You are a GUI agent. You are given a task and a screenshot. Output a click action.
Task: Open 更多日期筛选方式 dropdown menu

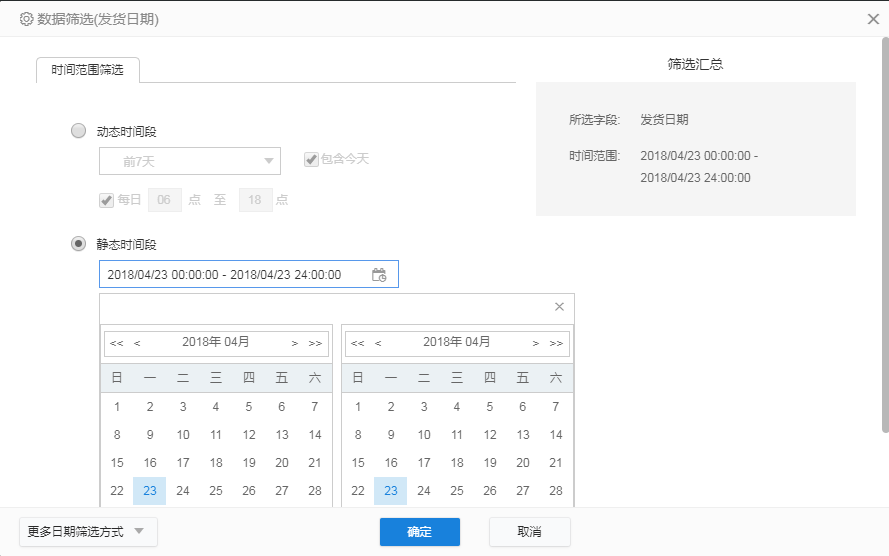(88, 532)
